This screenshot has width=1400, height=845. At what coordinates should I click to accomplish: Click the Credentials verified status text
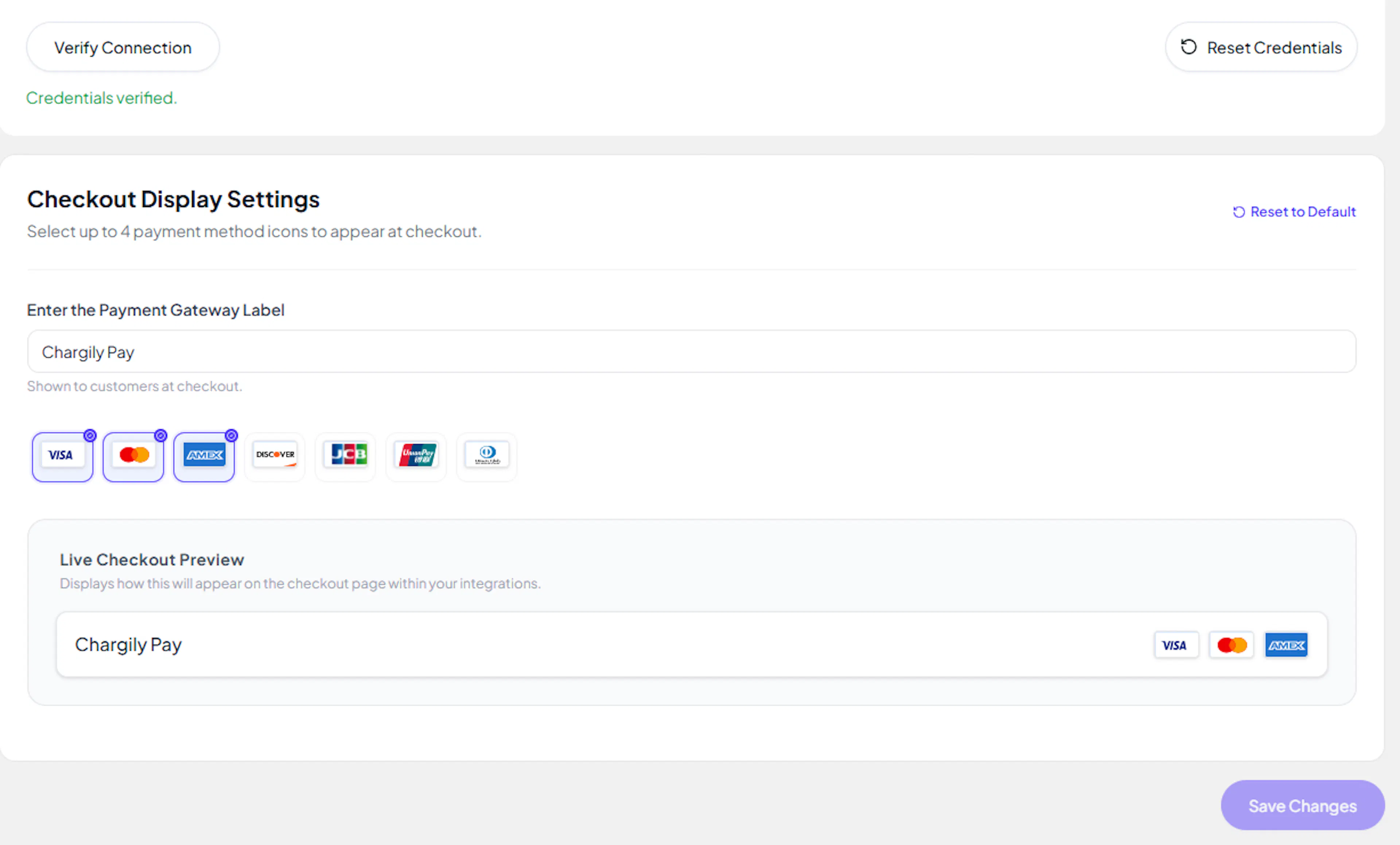(102, 98)
